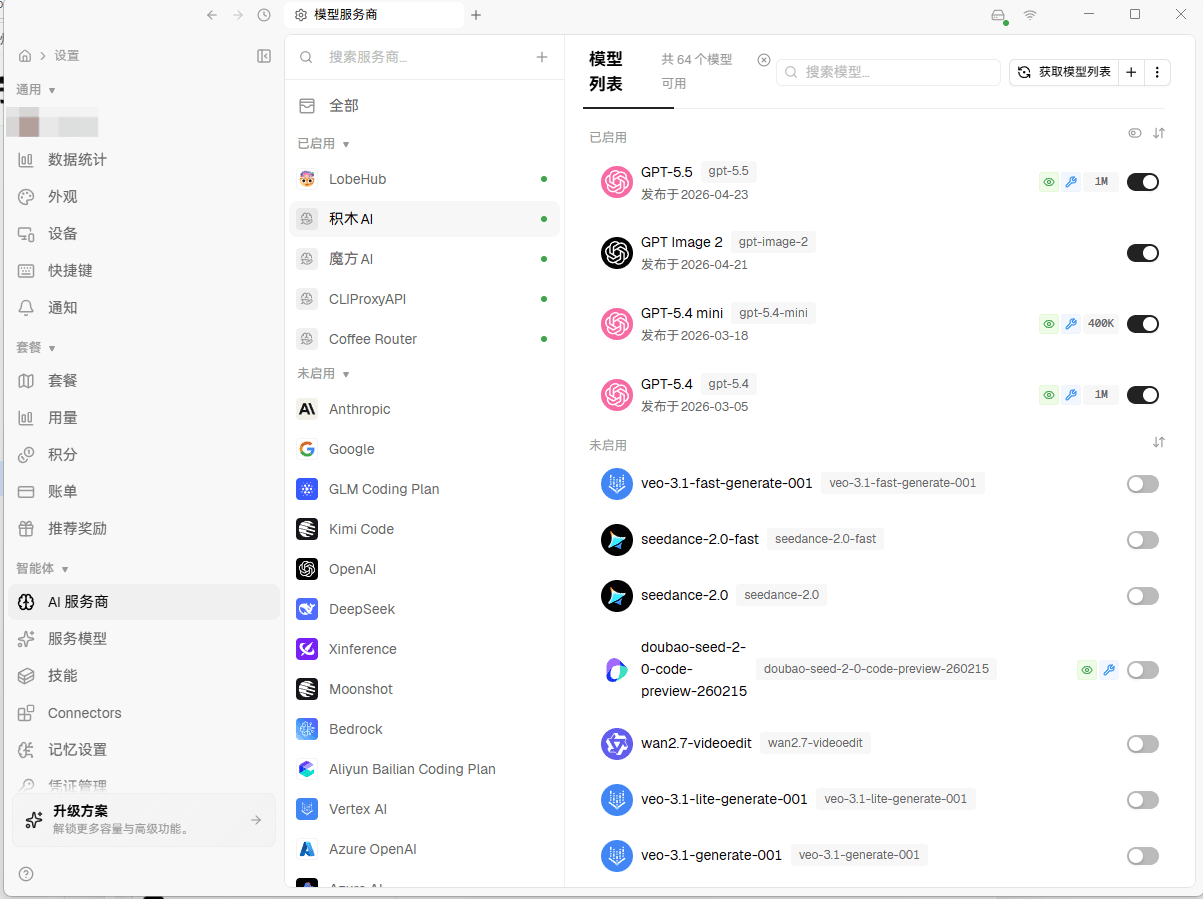Open a new tab with plus icon
1203x899 pixels.
476,15
